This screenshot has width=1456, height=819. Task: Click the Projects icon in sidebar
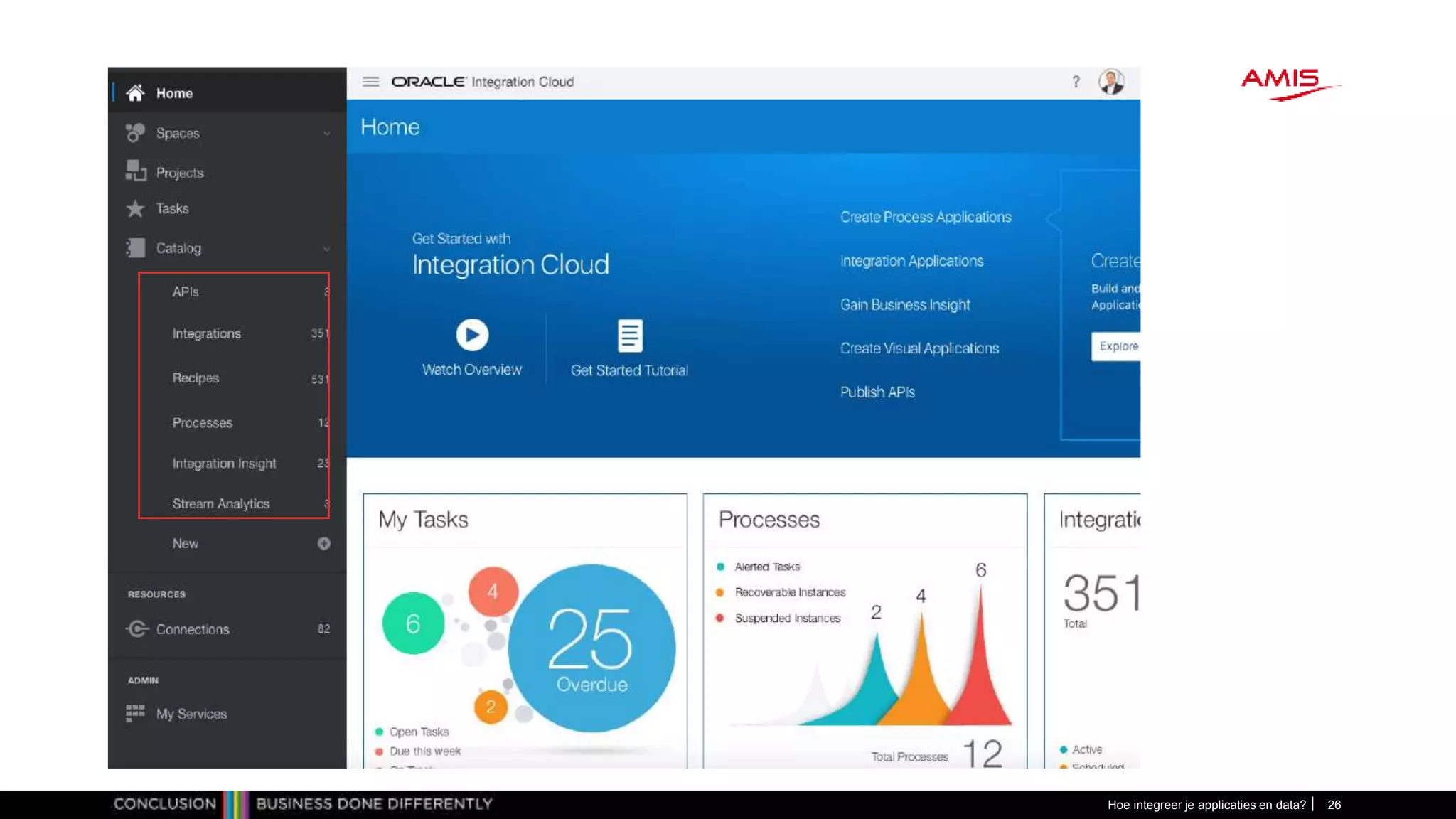[x=135, y=171]
